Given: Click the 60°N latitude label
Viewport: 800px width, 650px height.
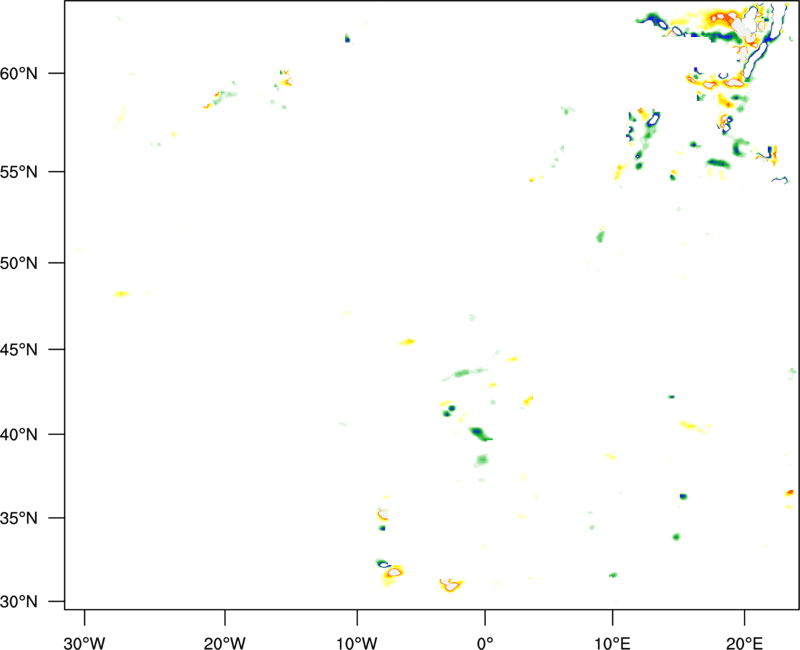Looking at the screenshot, I should click(x=19, y=74).
